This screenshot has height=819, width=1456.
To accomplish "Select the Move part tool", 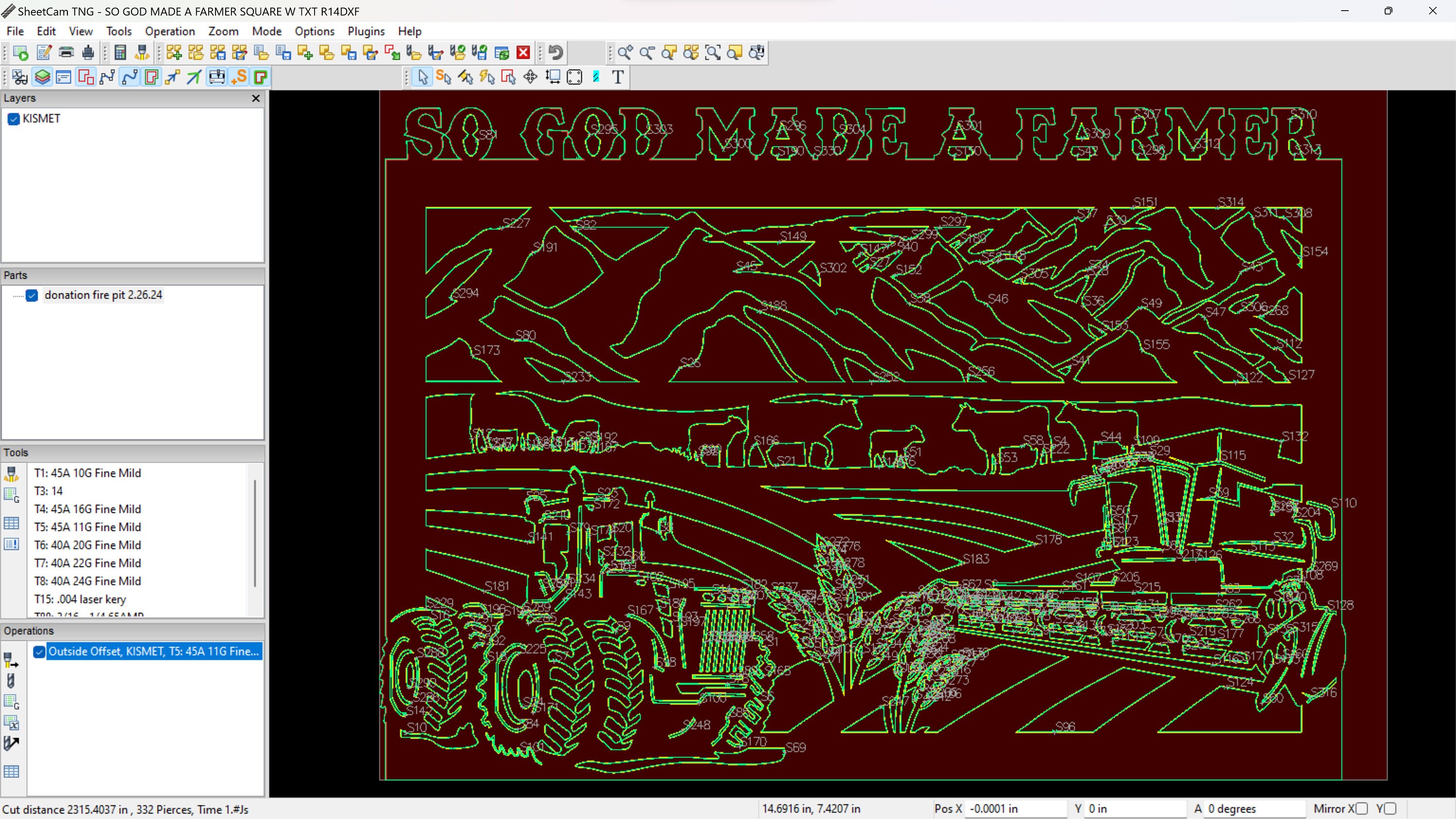I will point(530,77).
